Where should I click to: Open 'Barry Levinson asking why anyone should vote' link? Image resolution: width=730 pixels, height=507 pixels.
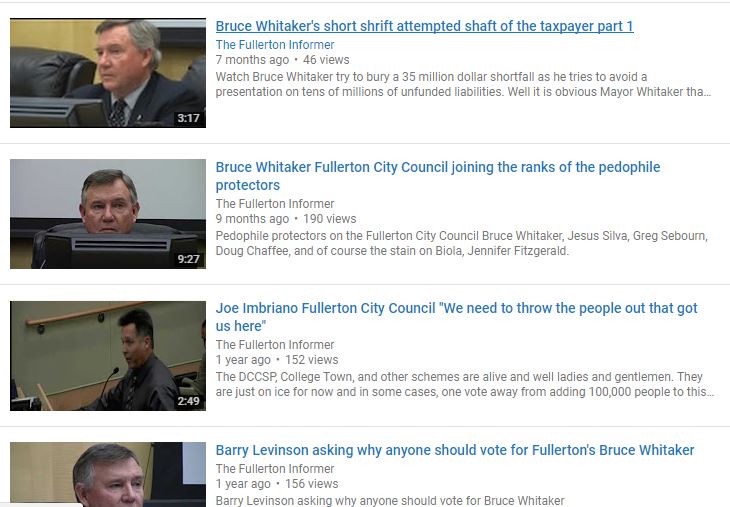point(455,450)
